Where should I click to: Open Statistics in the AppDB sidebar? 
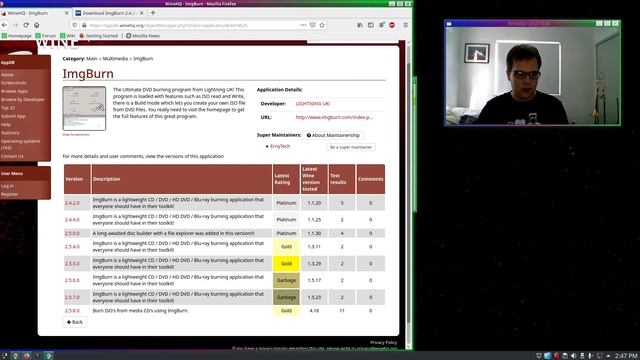[10, 133]
